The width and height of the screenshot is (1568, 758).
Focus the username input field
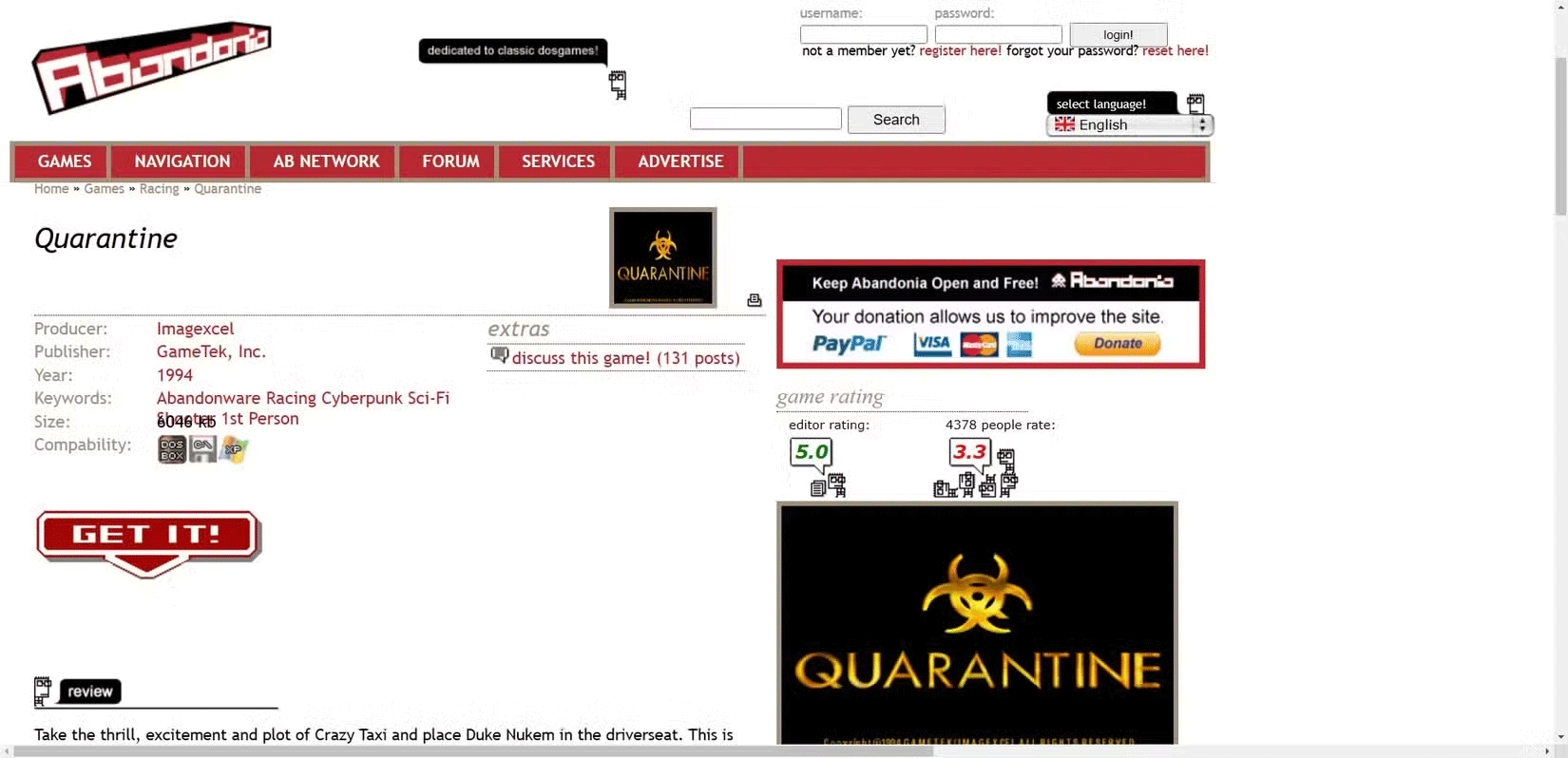863,34
